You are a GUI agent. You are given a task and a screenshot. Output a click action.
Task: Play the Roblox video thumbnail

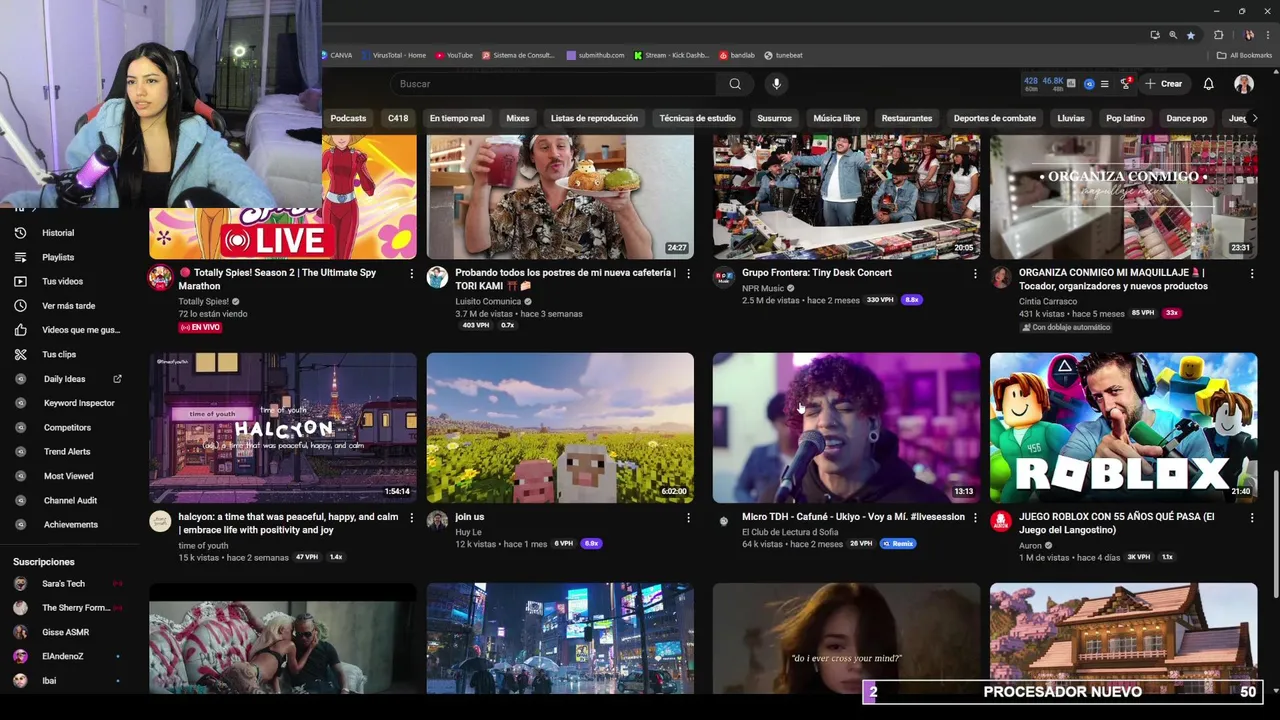(x=1123, y=427)
